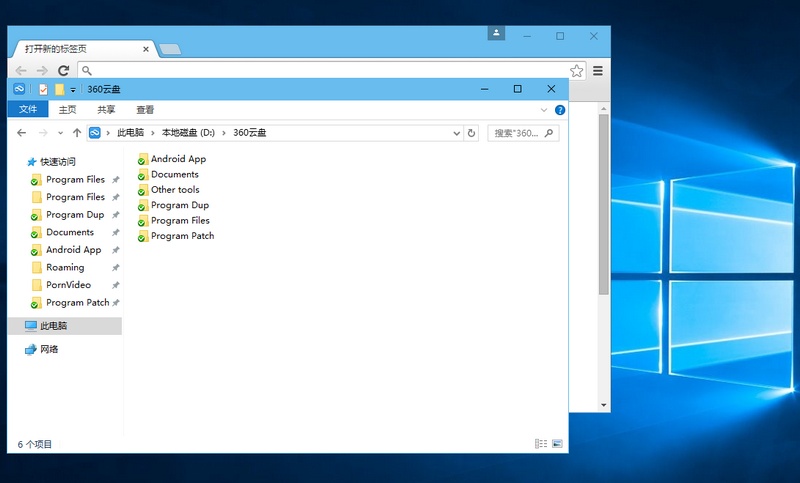Click the browser back button
The image size is (800, 483).
pyautogui.click(x=21, y=70)
